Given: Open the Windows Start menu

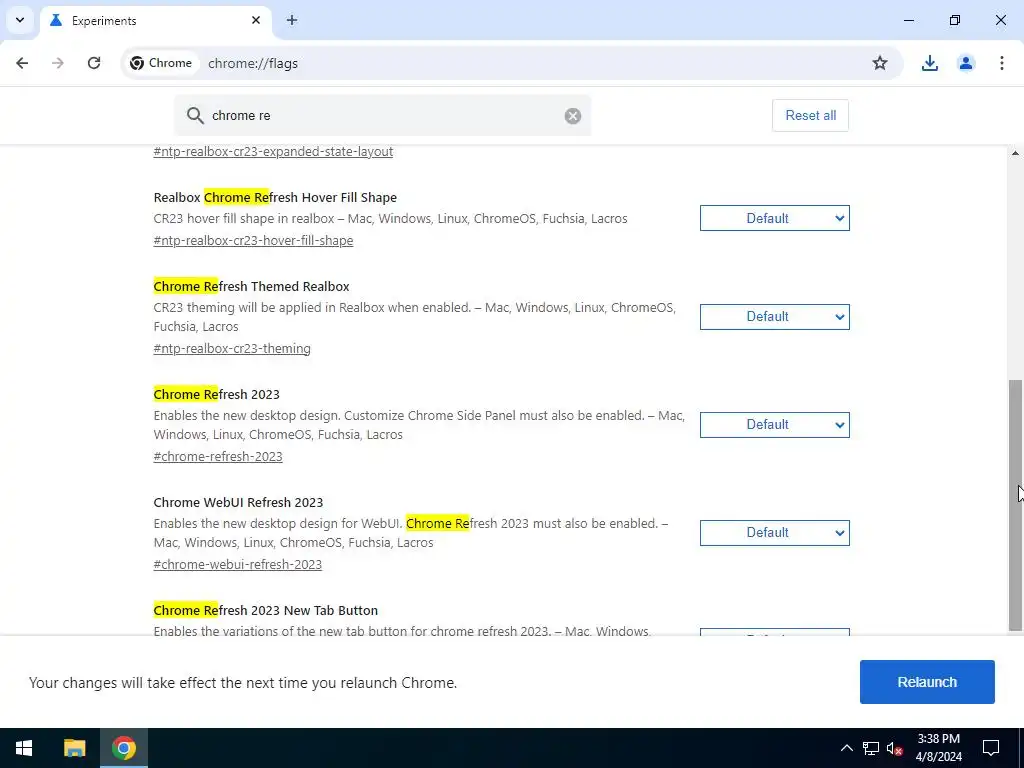Looking at the screenshot, I should (24, 748).
